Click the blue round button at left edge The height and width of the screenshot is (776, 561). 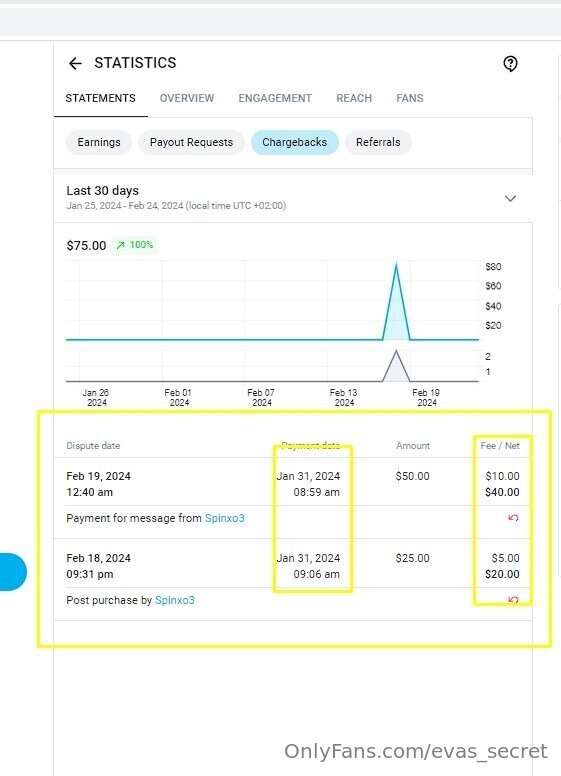click(x=13, y=572)
